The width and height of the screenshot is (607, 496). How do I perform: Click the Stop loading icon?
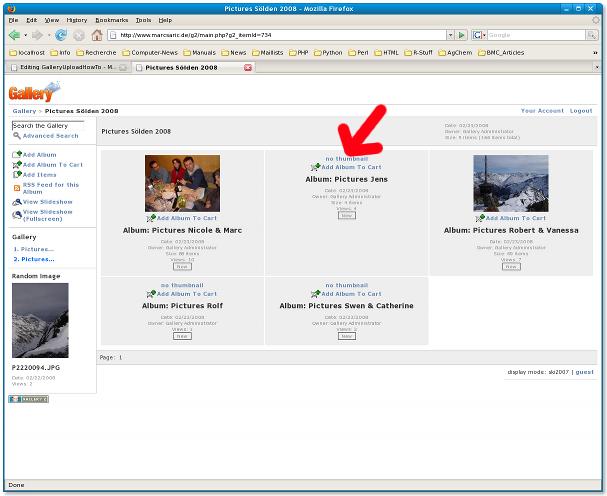pos(79,35)
